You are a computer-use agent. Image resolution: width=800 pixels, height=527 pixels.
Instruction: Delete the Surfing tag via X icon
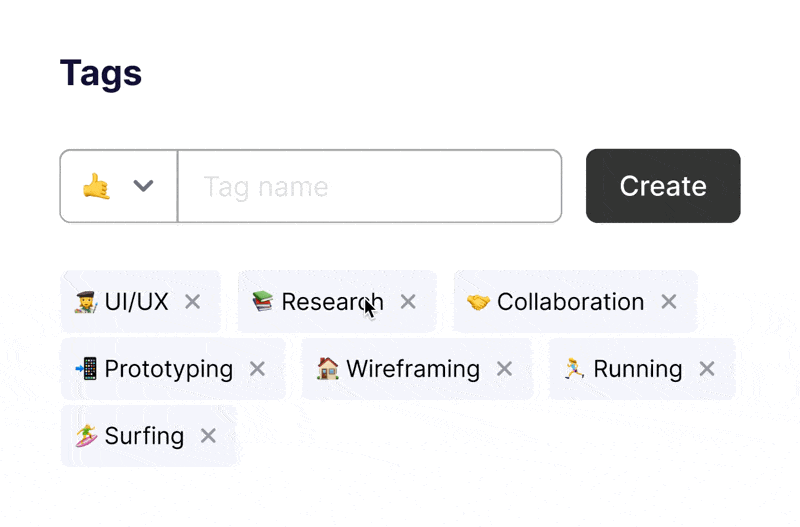click(x=208, y=436)
